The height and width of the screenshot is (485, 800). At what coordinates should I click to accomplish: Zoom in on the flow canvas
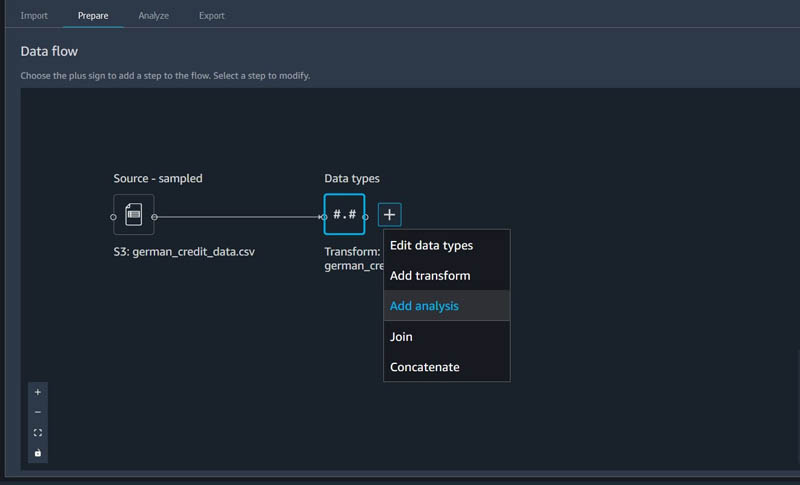click(x=38, y=392)
